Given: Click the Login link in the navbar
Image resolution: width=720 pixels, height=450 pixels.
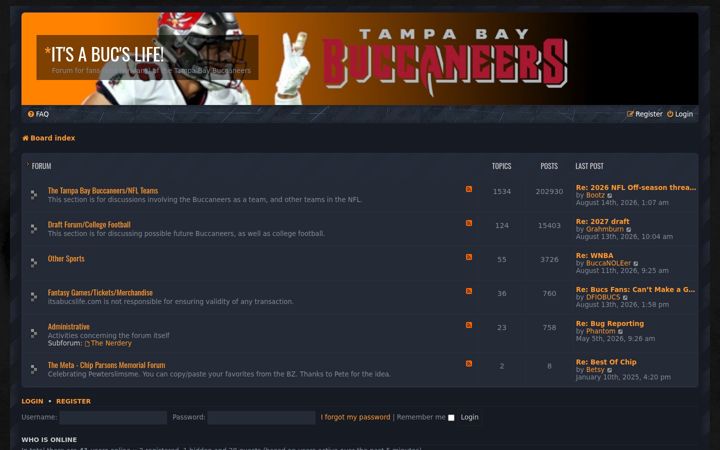Looking at the screenshot, I should (x=680, y=114).
